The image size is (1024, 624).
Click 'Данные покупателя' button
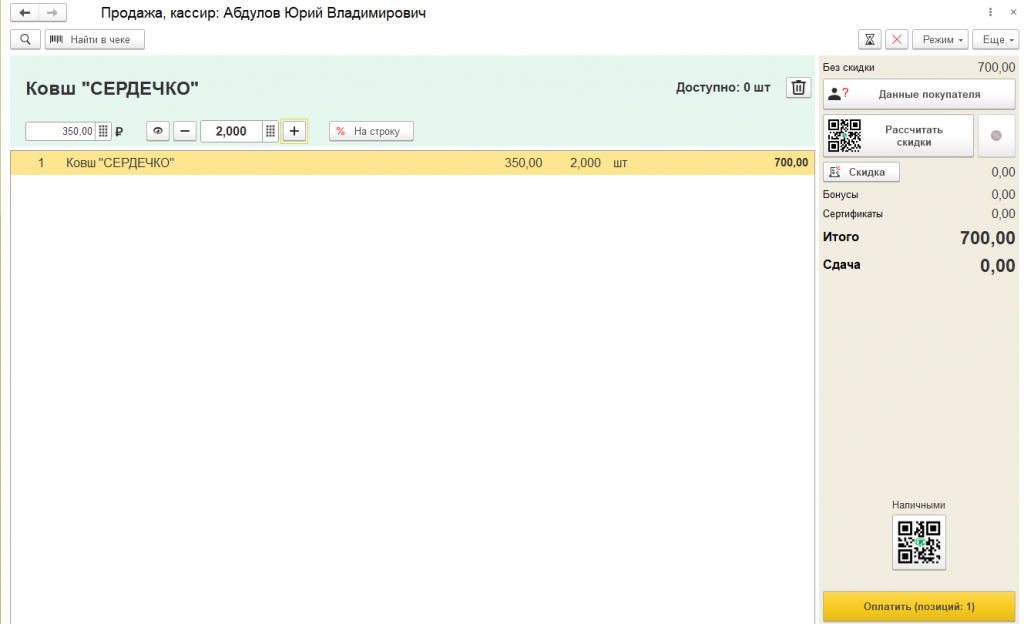click(x=919, y=95)
